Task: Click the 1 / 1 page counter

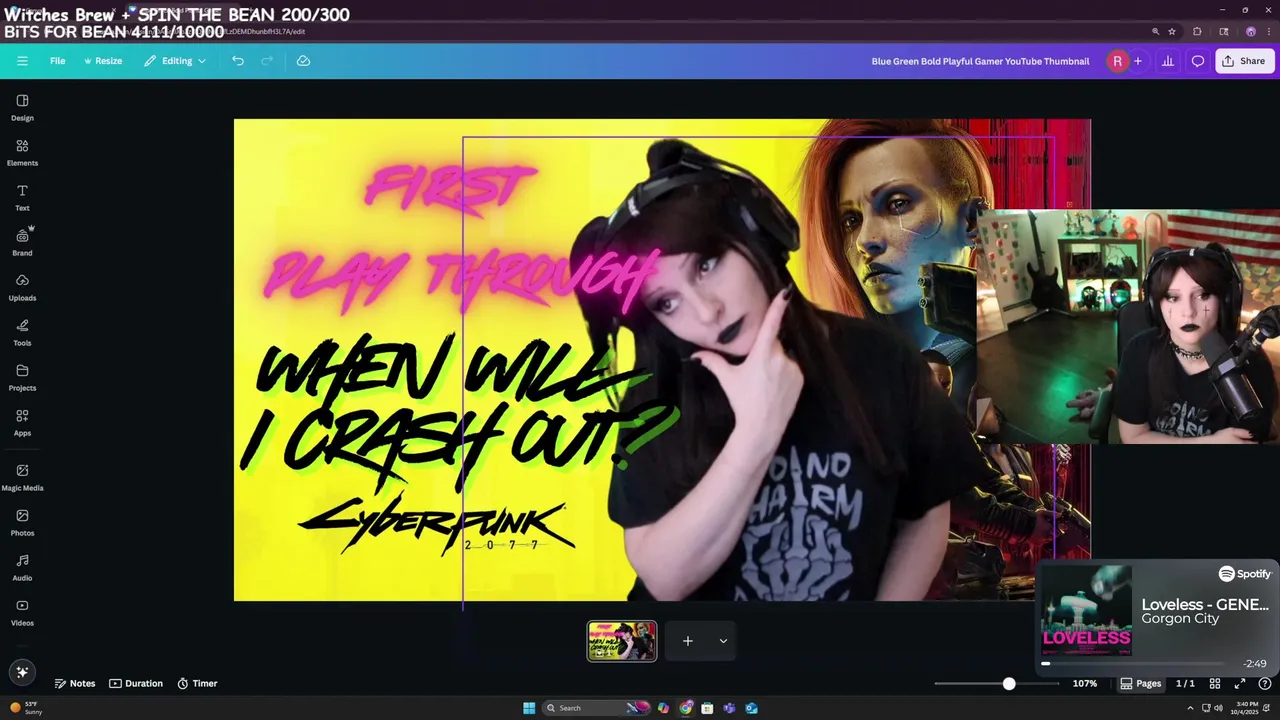Action: tap(1185, 684)
